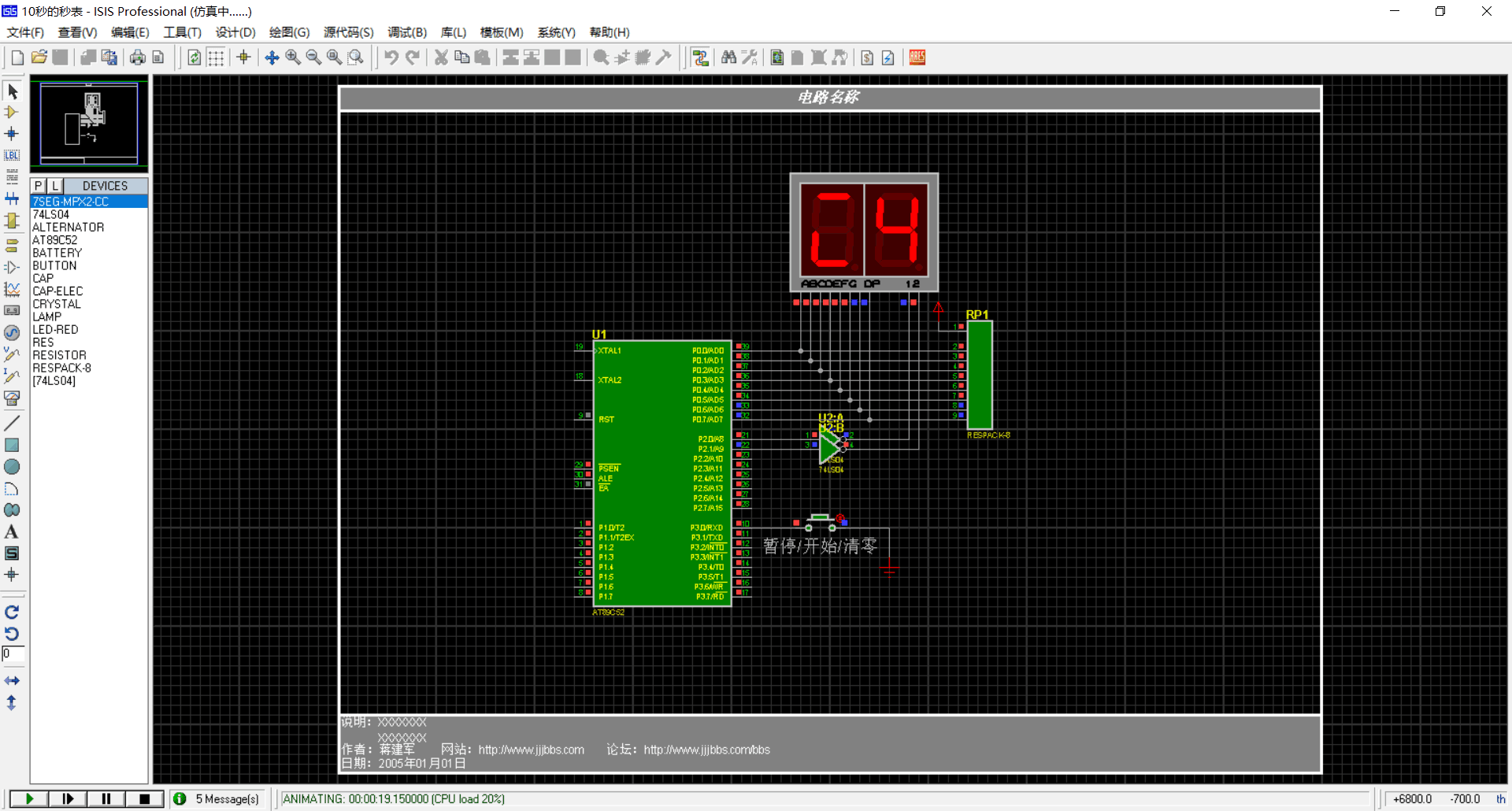
Task: Click the overview window thumbnail
Action: (89, 124)
